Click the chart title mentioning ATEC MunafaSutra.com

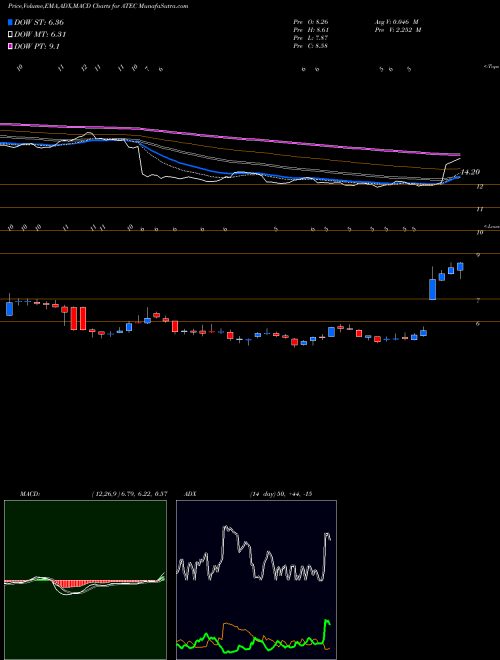98,6
